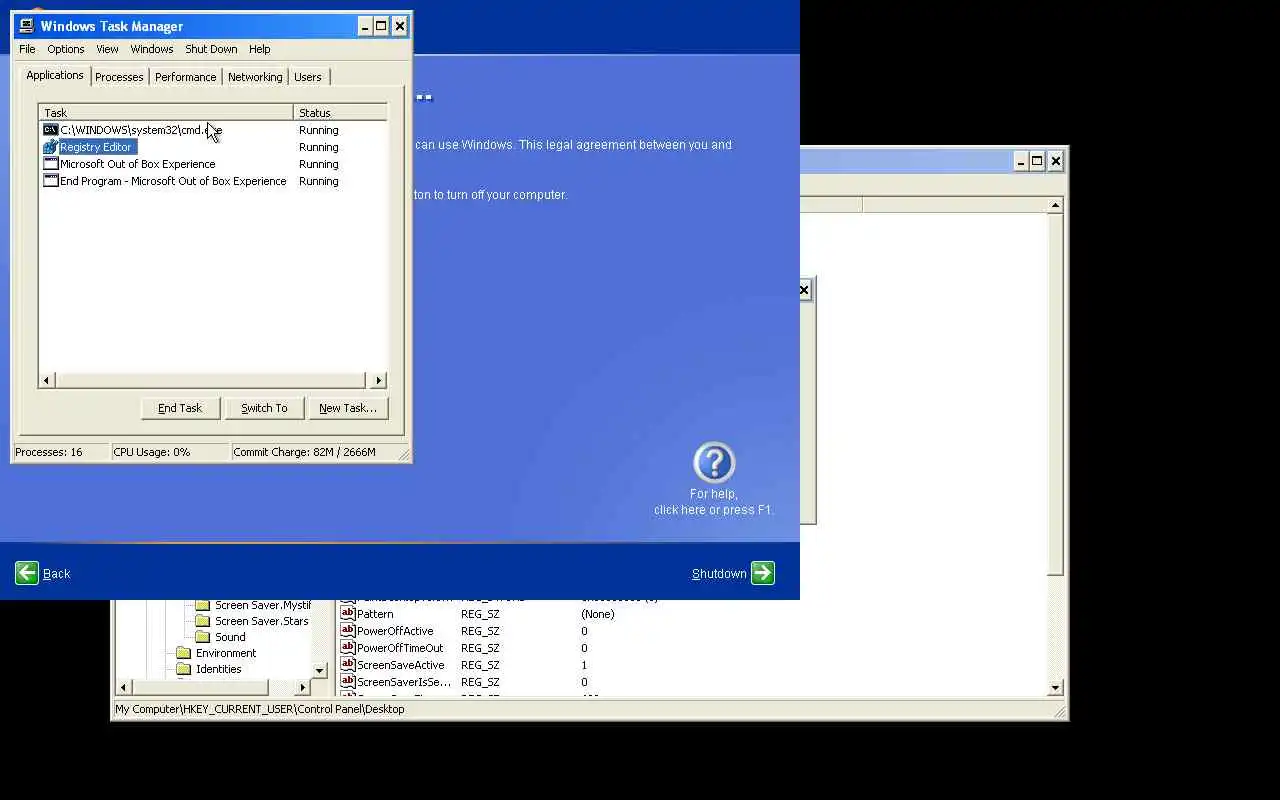This screenshot has width=1280, height=800.
Task: Click the window icon beside Microsoft Out of Box Experience
Action: point(51,164)
